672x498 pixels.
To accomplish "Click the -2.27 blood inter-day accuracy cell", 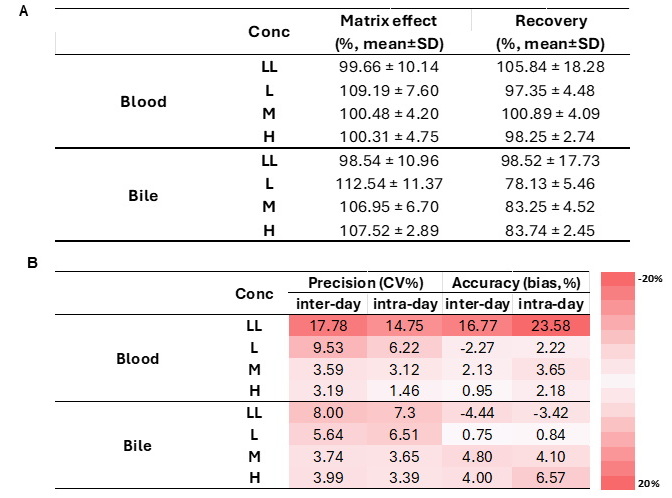I will click(x=476, y=347).
